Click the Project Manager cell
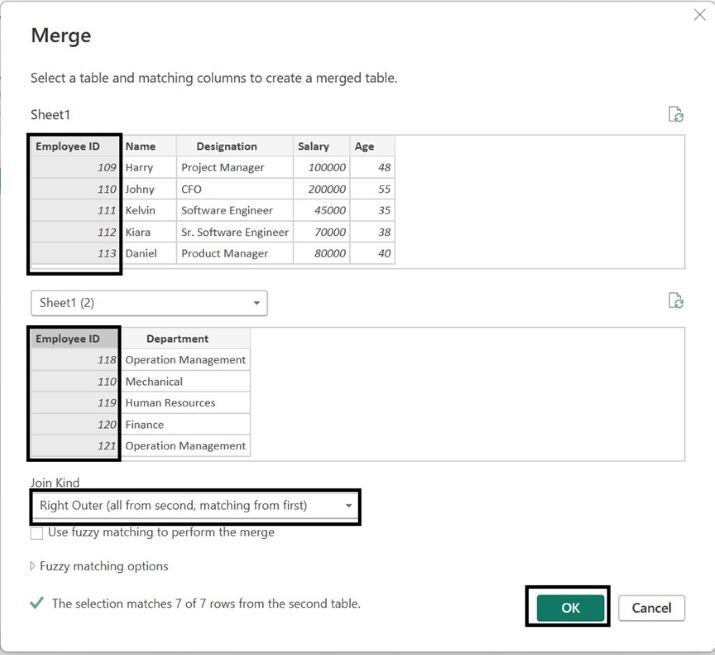The image size is (715, 655). pos(223,168)
